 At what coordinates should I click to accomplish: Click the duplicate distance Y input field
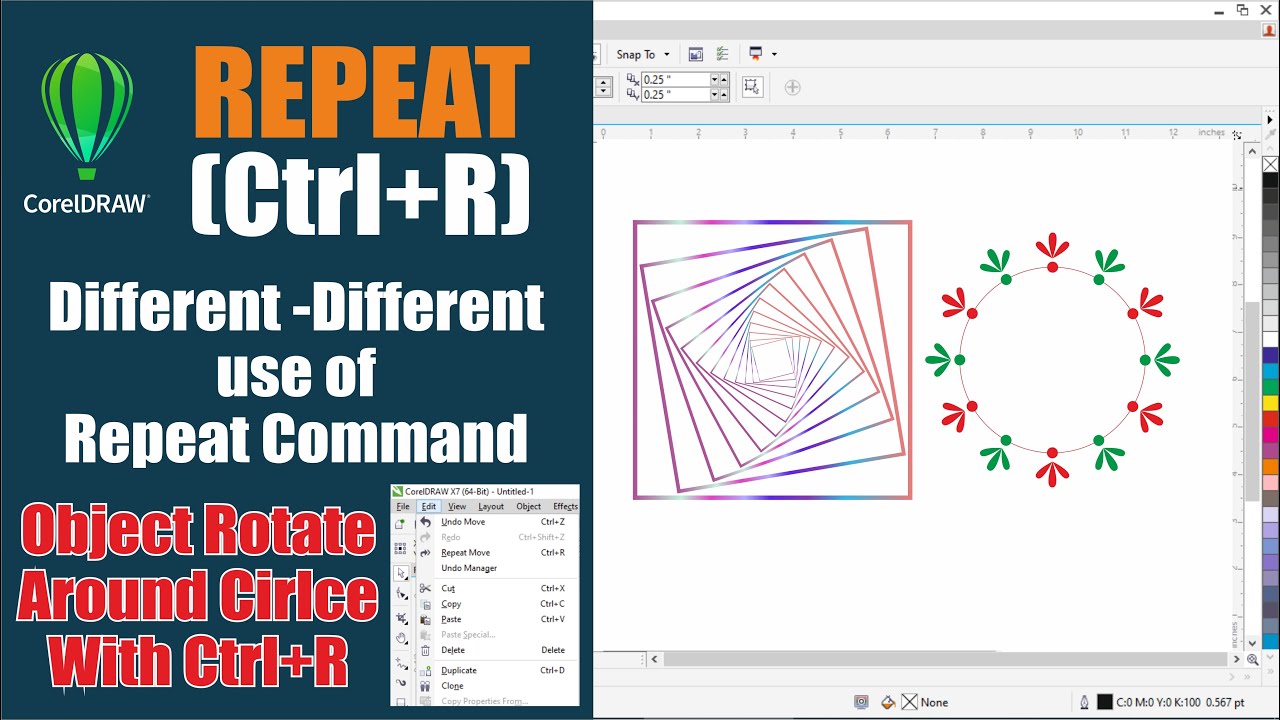[675, 94]
